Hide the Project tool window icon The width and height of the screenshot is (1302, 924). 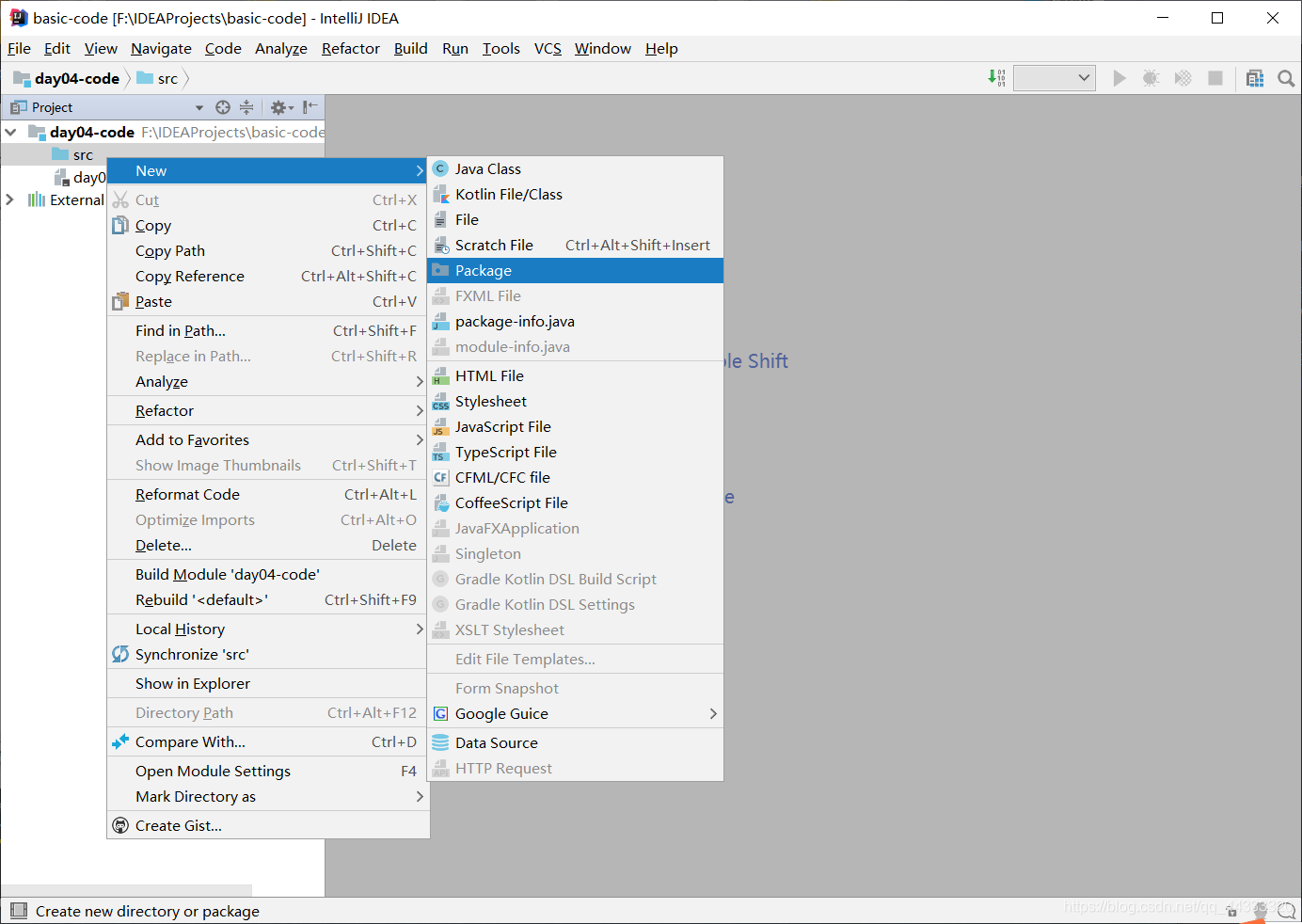click(310, 107)
